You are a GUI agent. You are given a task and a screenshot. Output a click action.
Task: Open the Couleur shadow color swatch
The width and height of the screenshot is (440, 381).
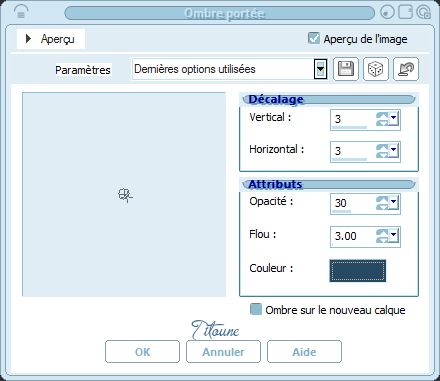[358, 271]
